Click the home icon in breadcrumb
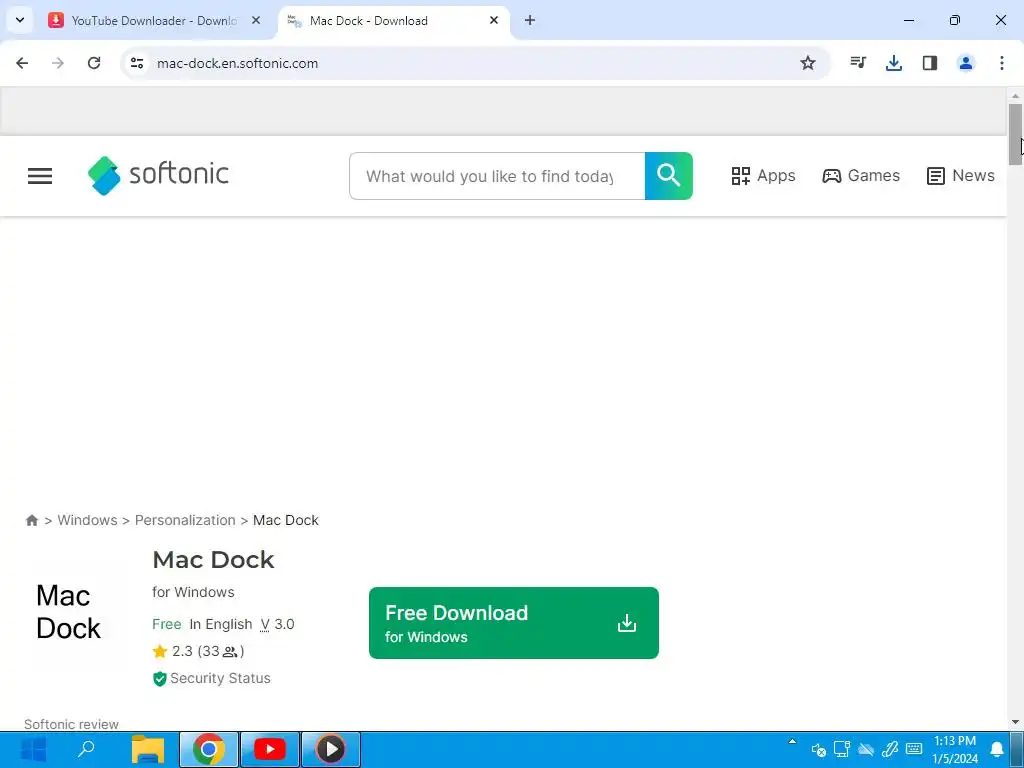The image size is (1024, 768). click(31, 520)
